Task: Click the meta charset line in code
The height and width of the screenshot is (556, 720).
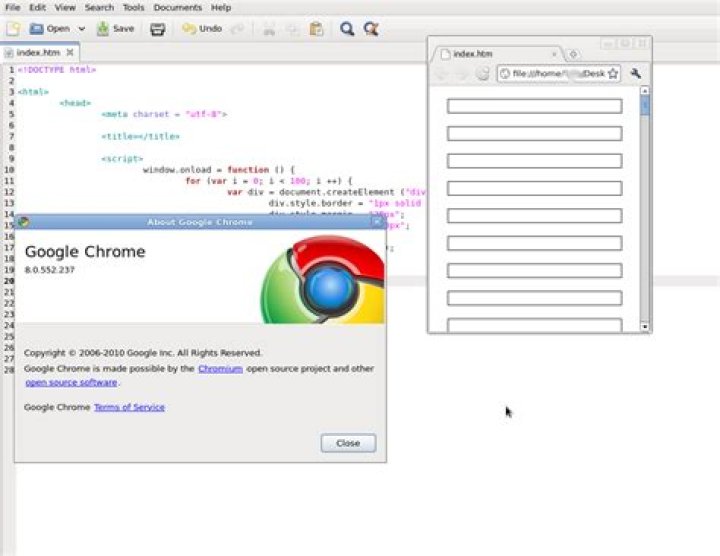Action: tap(164, 114)
